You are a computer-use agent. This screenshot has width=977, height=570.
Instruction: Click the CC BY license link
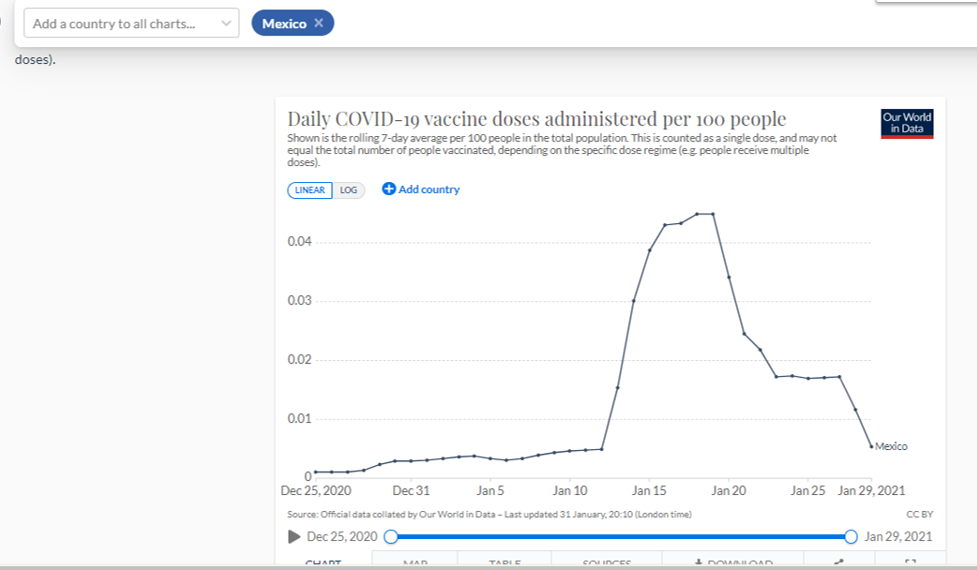coord(919,514)
